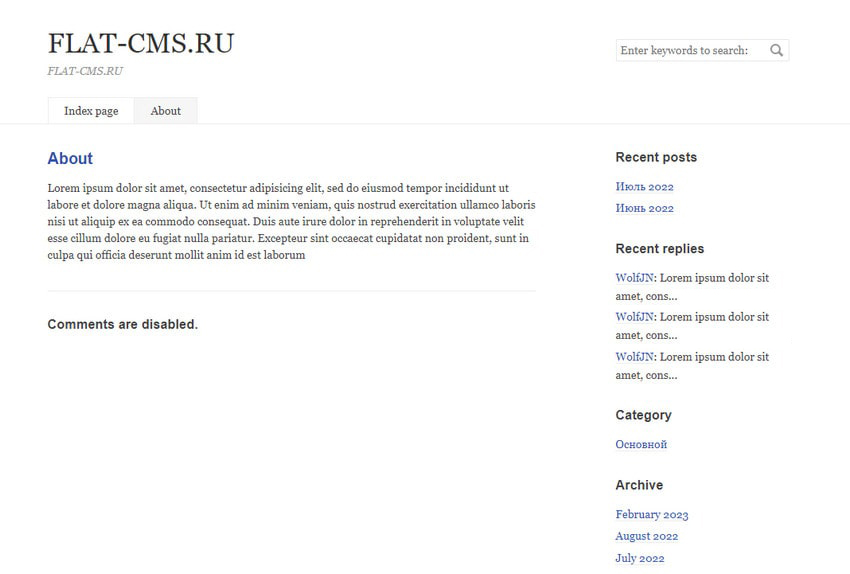Click the italic FLAT-CMS.RU tagline

[x=85, y=71]
